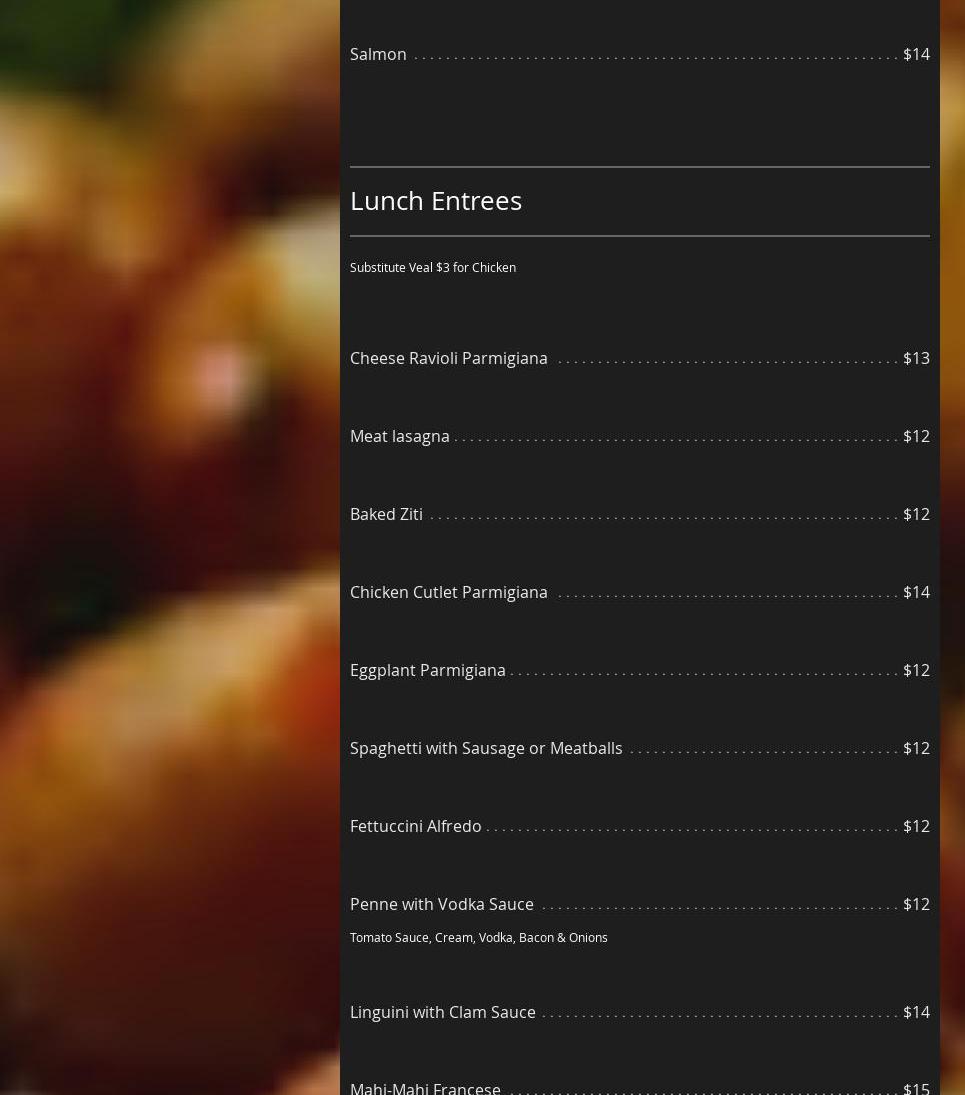This screenshot has height=1095, width=965.
Task: Select the Meat lasagna entry
Action: coord(400,436)
